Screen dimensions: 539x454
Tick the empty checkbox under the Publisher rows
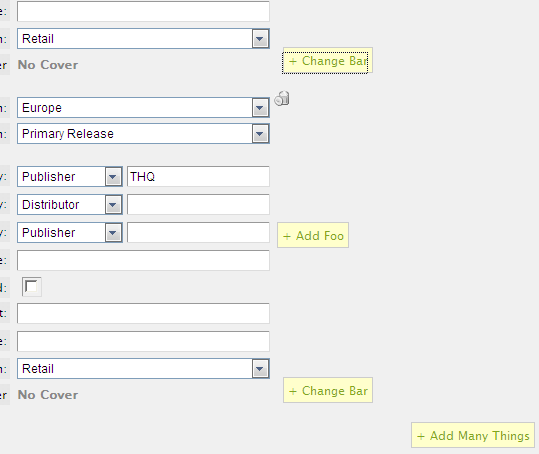[32, 287]
